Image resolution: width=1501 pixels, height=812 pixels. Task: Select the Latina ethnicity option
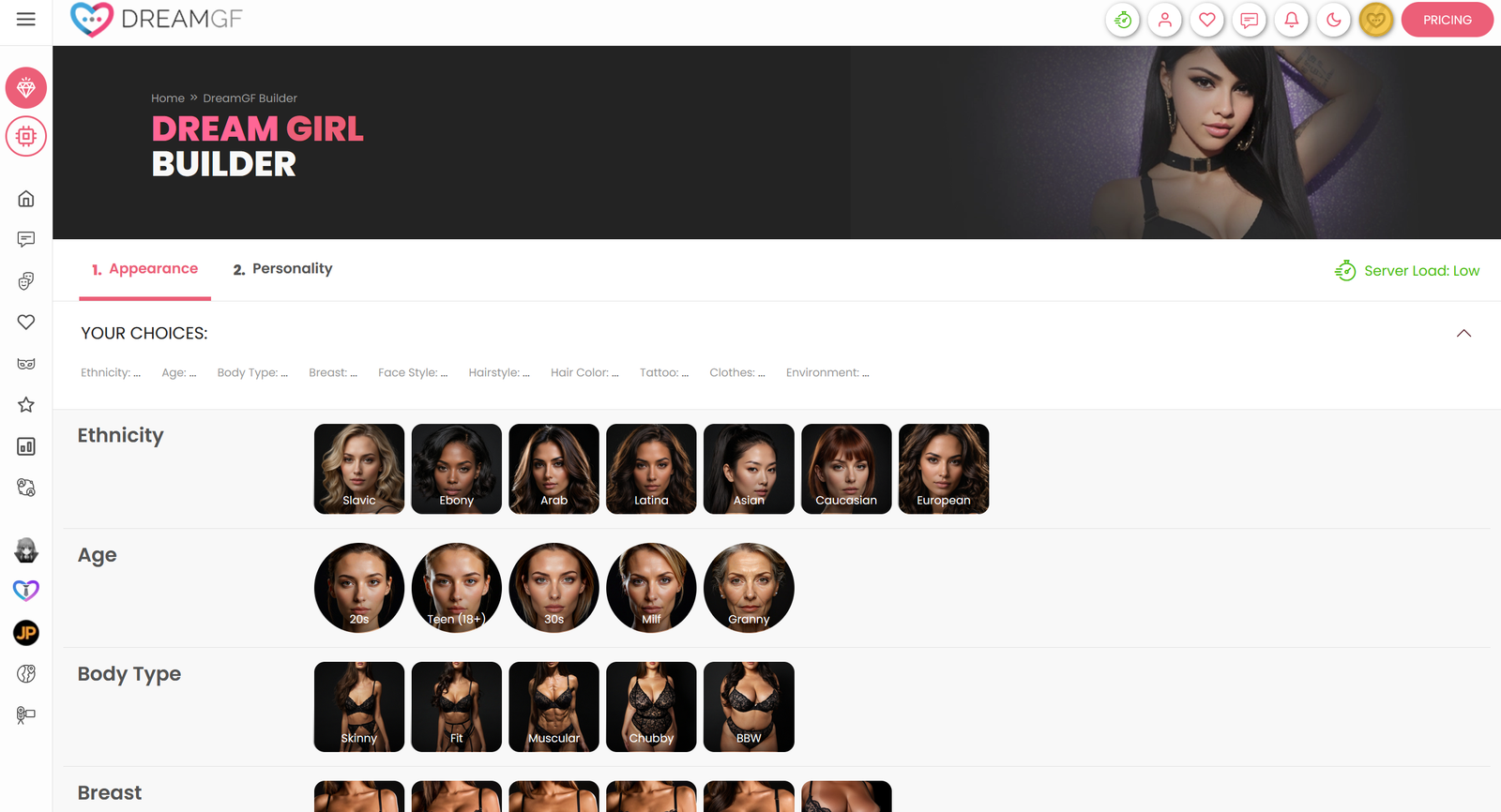(651, 469)
